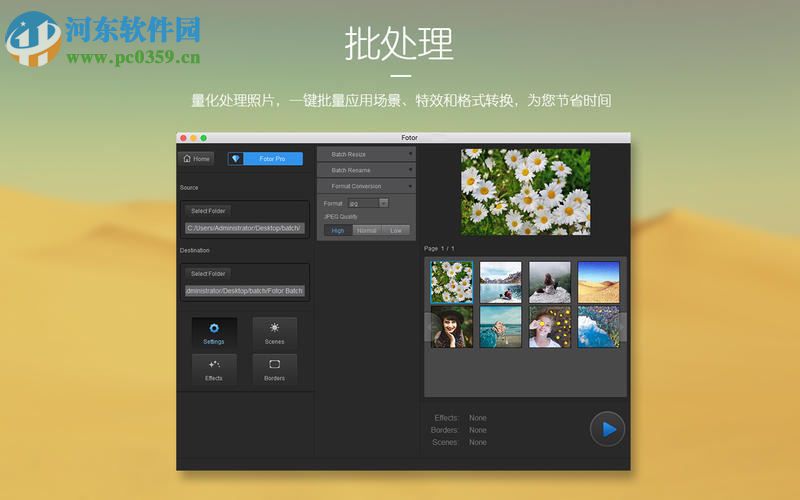The height and width of the screenshot is (500, 800).
Task: Click the source path field
Action: point(244,228)
